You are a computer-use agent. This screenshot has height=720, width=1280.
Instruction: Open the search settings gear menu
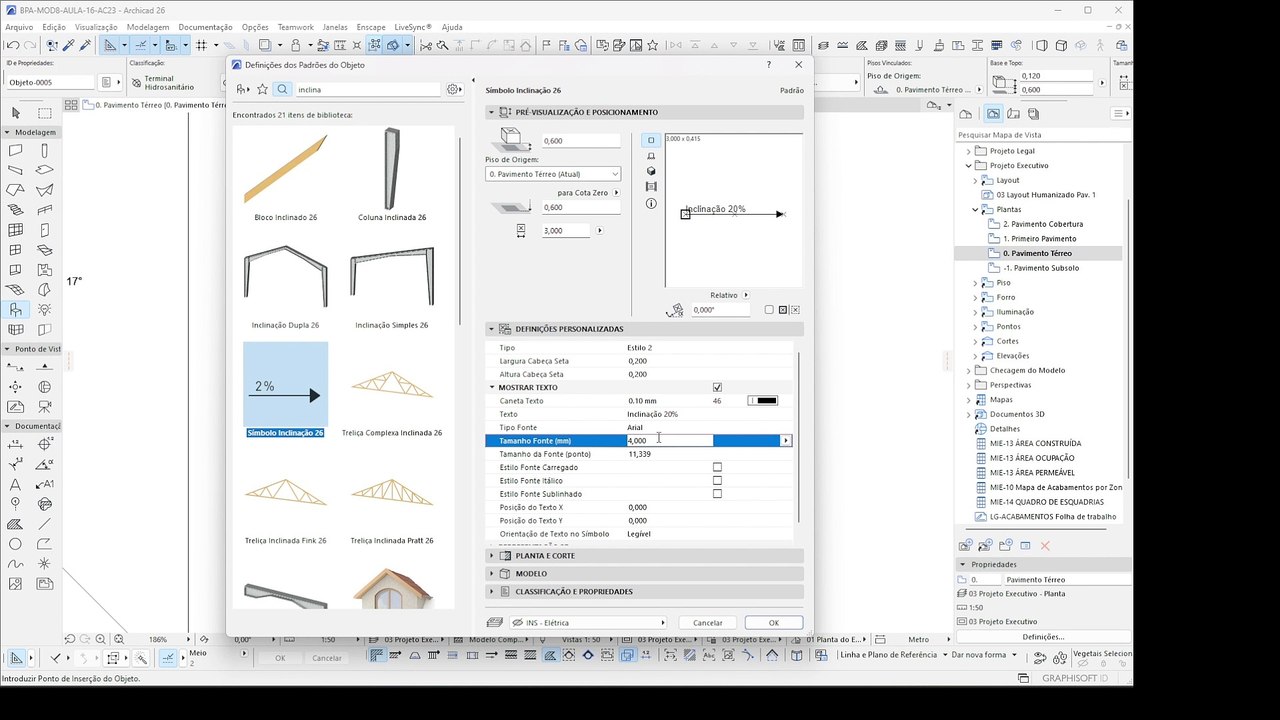454,89
